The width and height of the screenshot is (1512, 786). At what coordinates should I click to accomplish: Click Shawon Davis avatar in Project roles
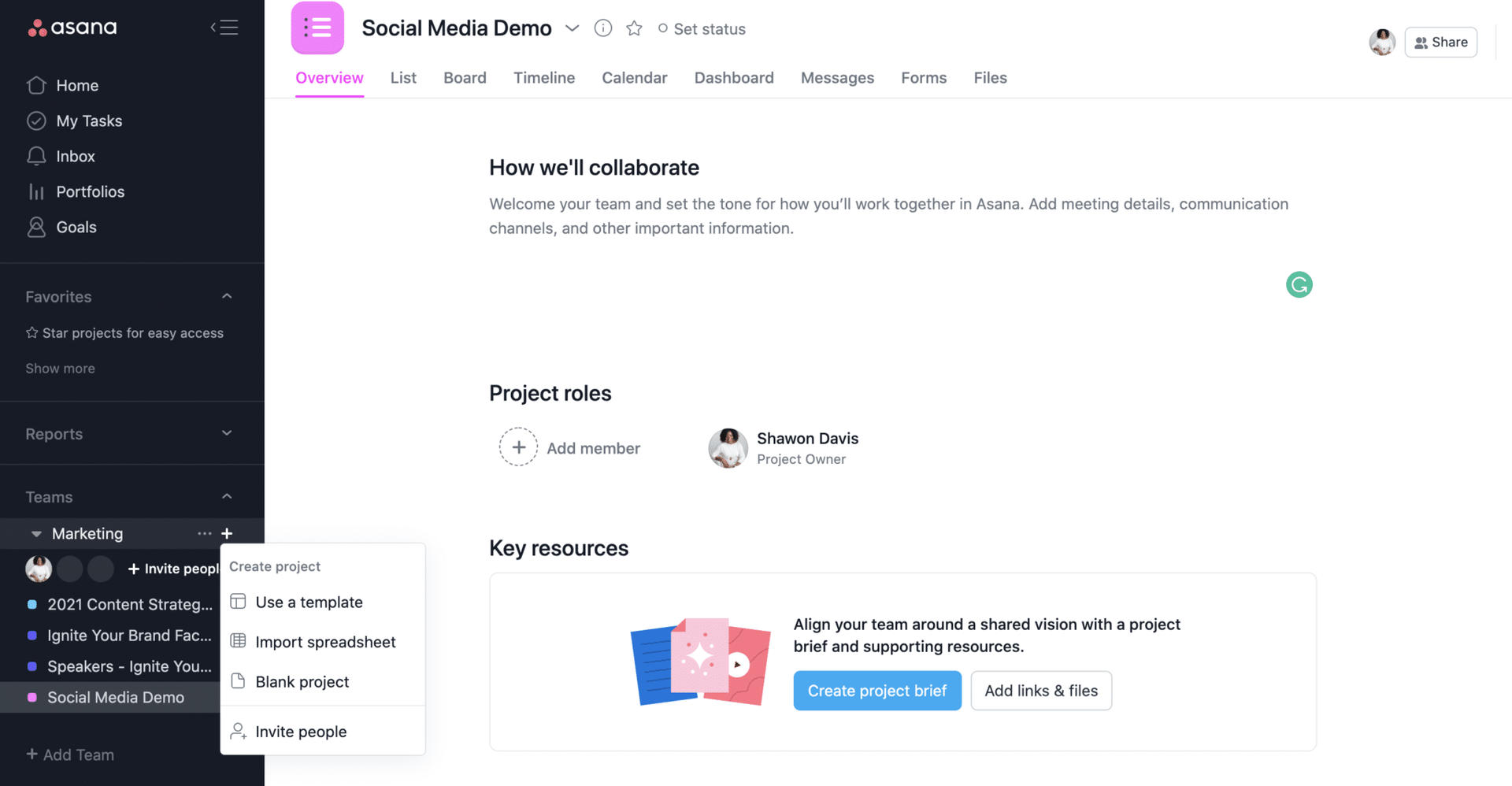tap(728, 448)
